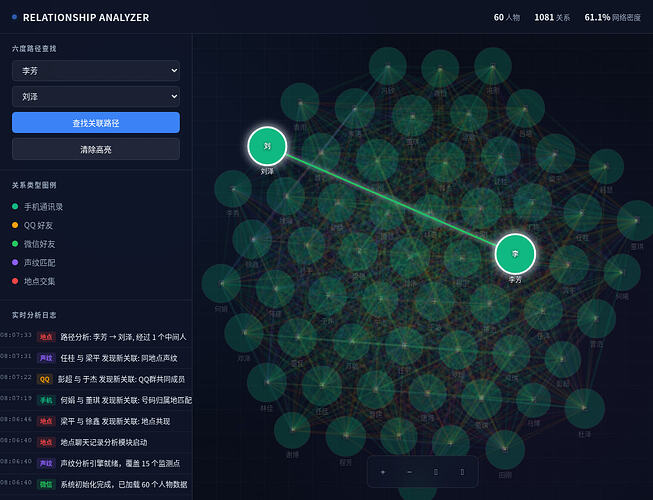The image size is (653, 500).
Task: Click the 声纹 tag on 任柱 与 梁平 row
Action: click(46, 358)
